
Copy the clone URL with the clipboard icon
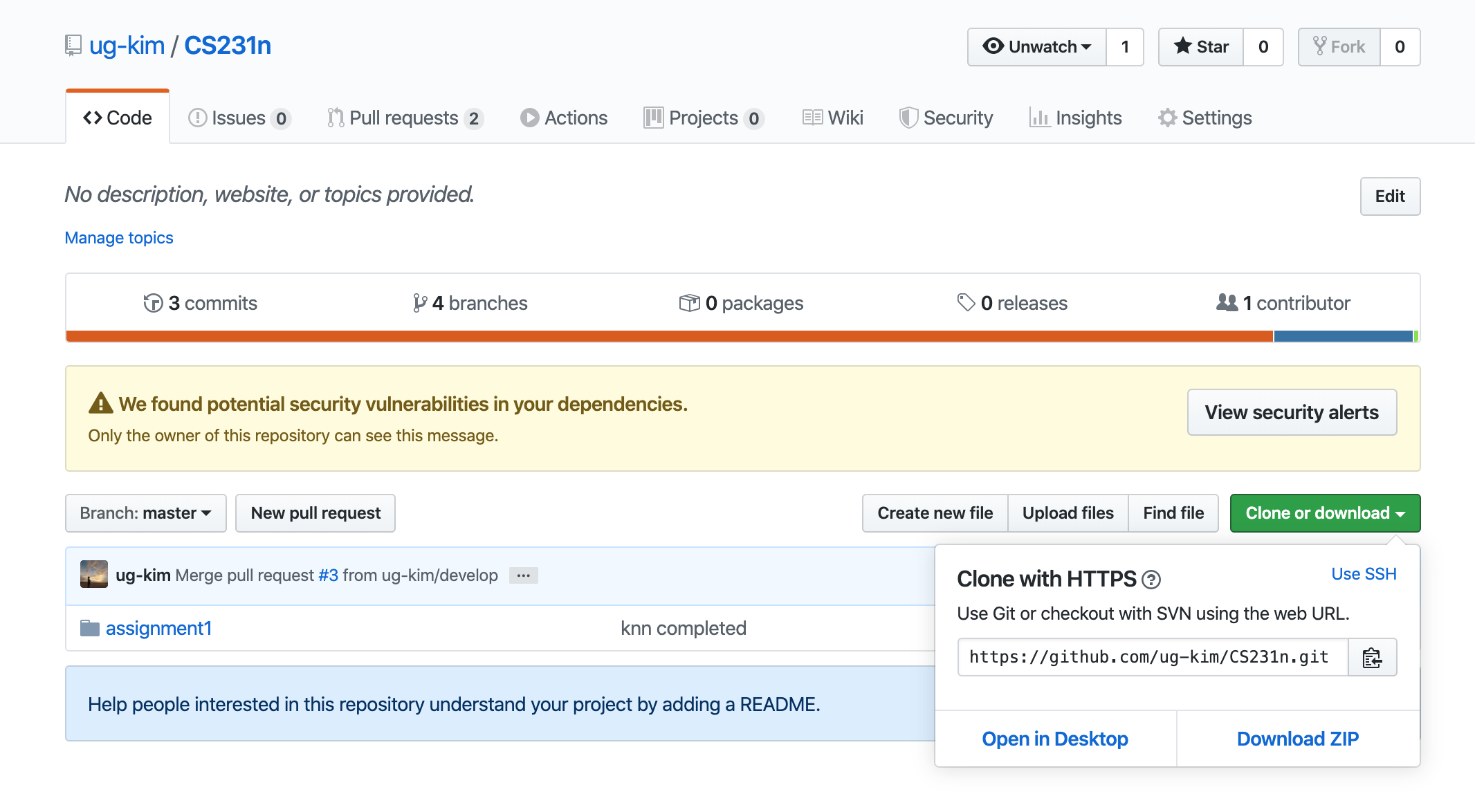click(x=1372, y=658)
